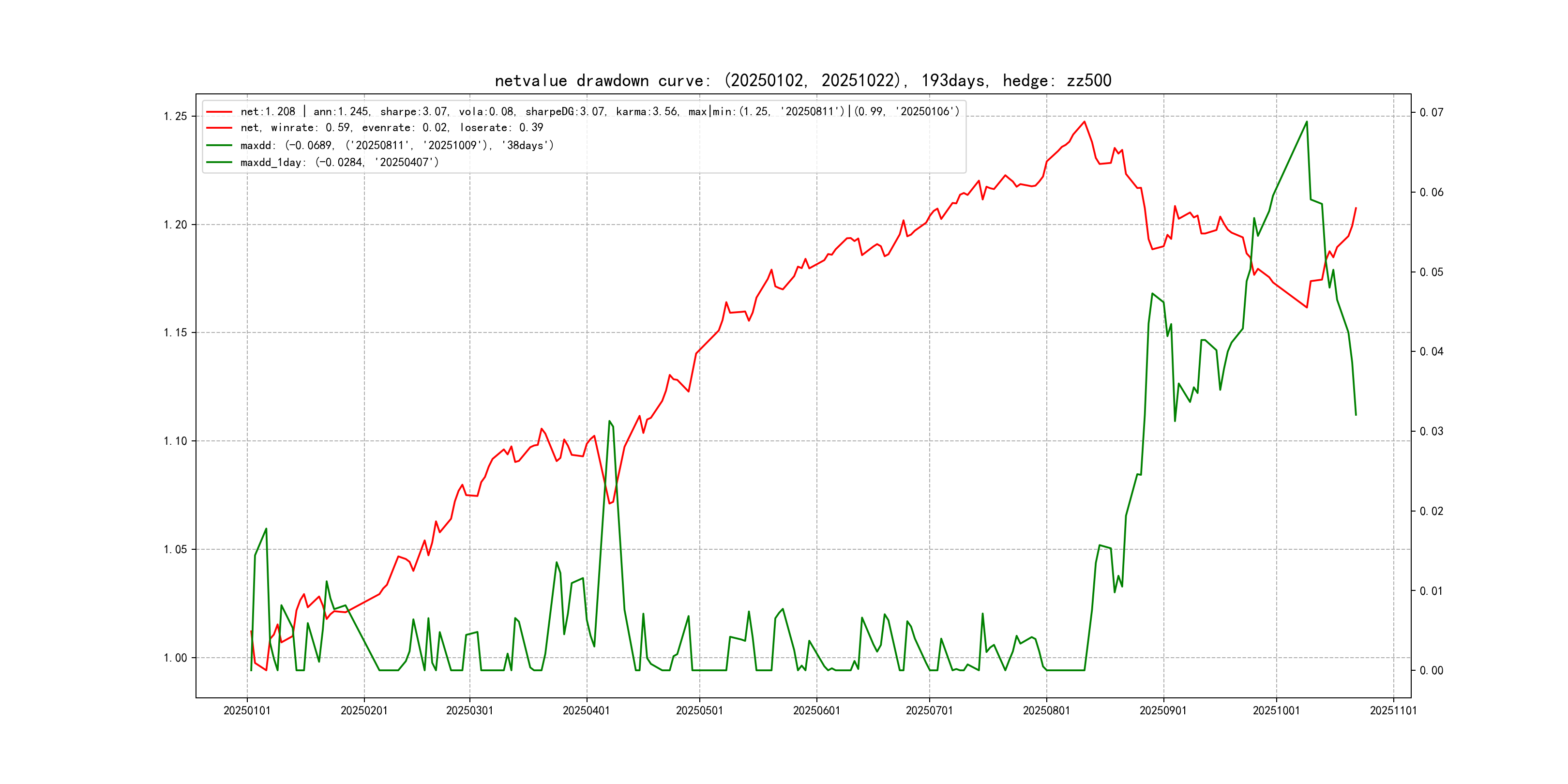Select the maxdd_1day legend text

(339, 163)
